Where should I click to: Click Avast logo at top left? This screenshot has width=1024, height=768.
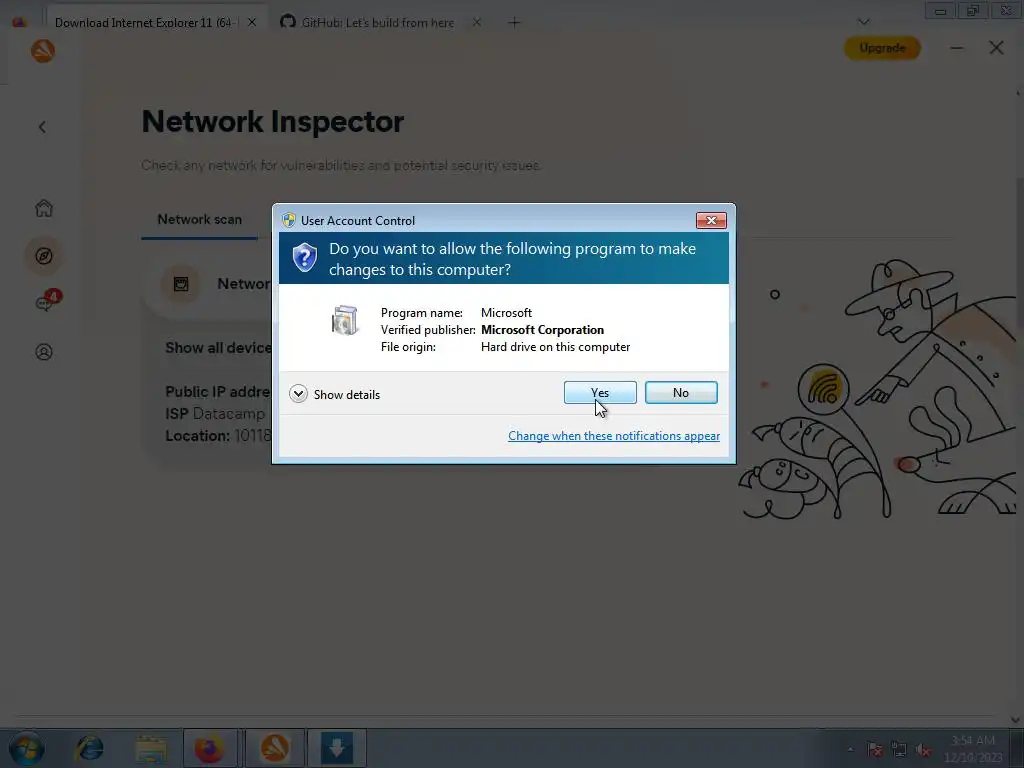tap(43, 50)
